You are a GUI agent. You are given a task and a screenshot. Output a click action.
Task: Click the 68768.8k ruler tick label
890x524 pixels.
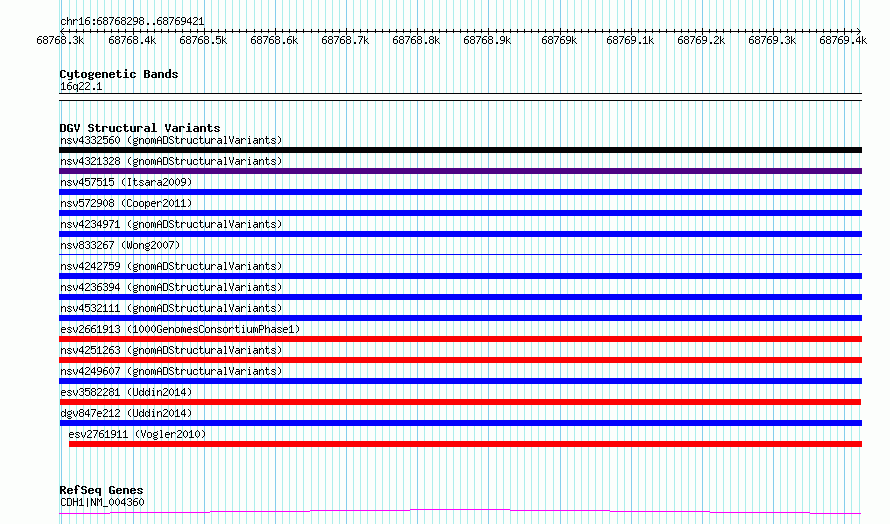[416, 40]
